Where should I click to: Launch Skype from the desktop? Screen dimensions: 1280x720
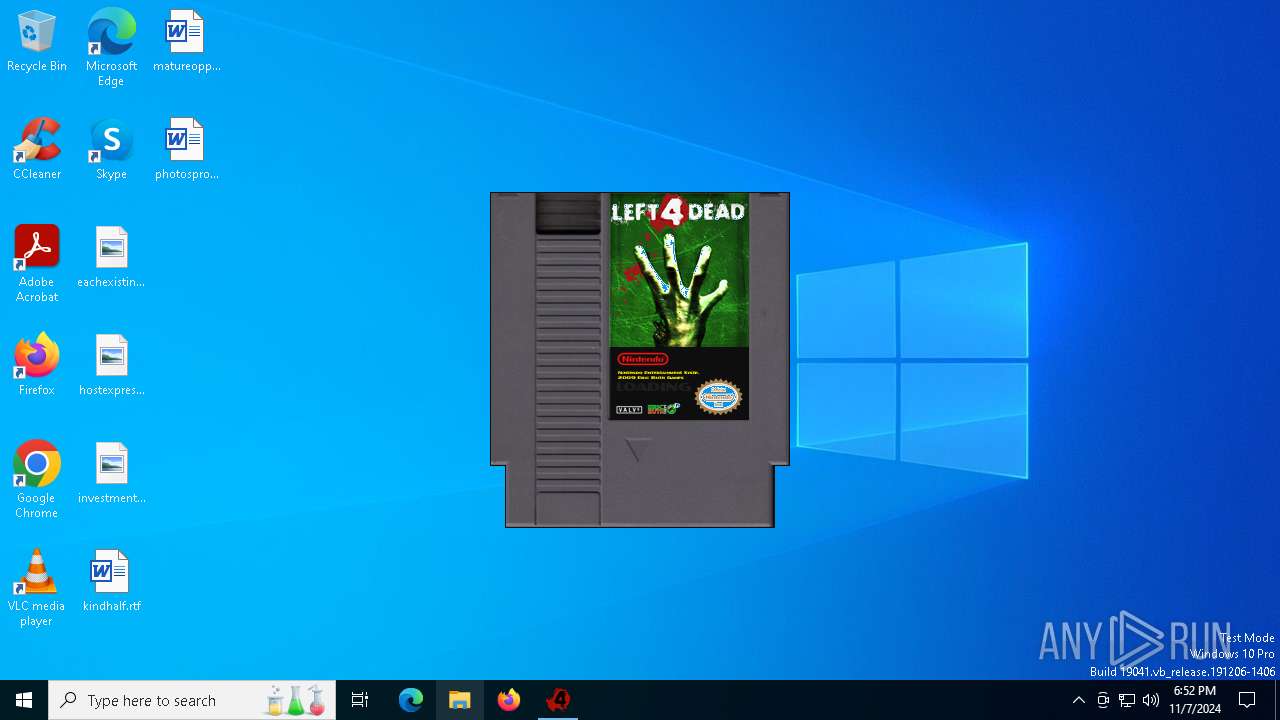[111, 150]
